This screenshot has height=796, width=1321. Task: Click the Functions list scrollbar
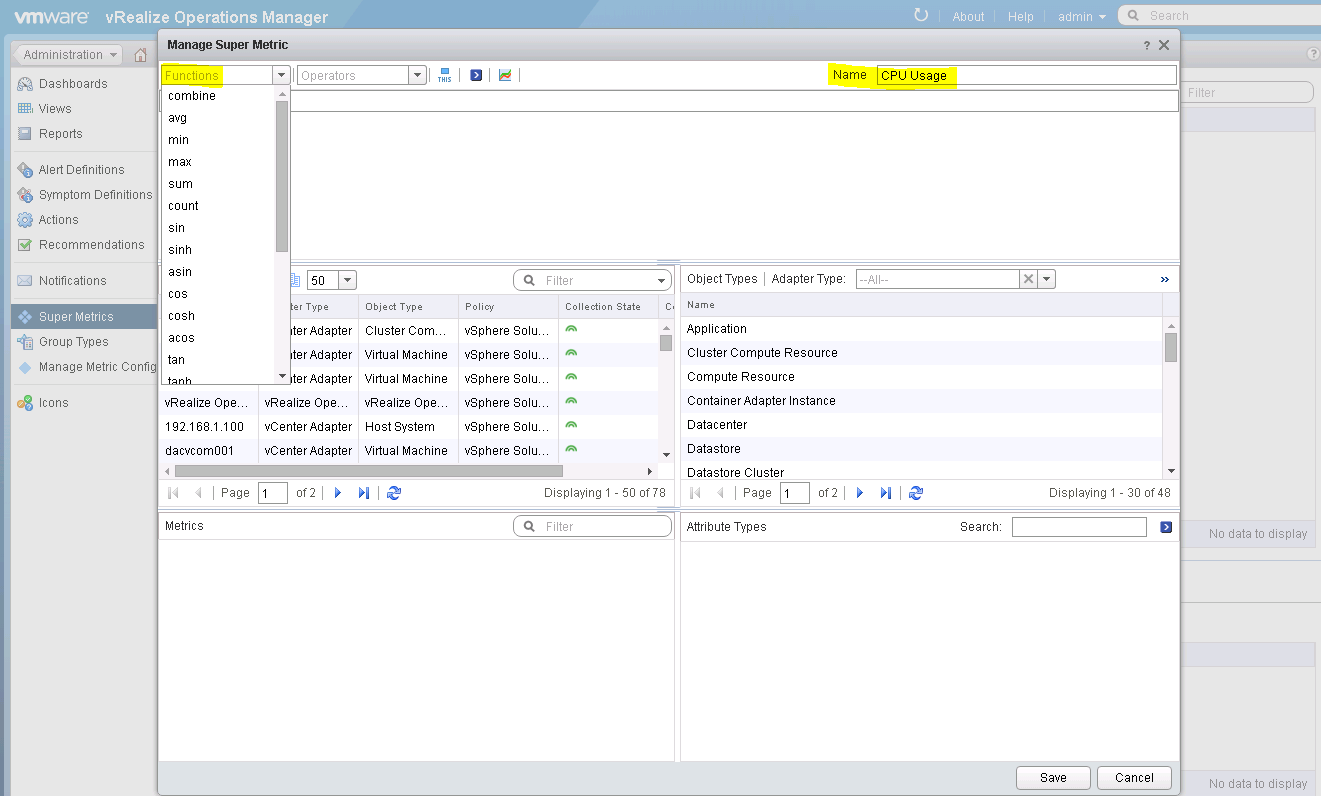282,175
